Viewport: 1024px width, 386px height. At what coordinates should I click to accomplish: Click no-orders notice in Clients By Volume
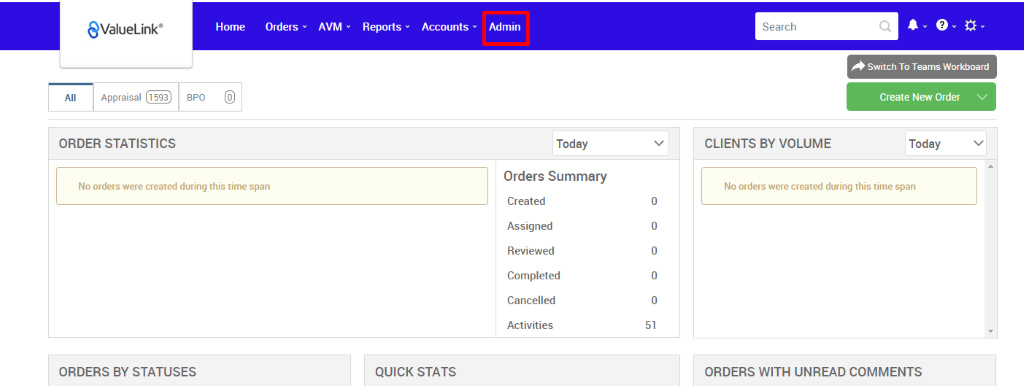coord(839,186)
